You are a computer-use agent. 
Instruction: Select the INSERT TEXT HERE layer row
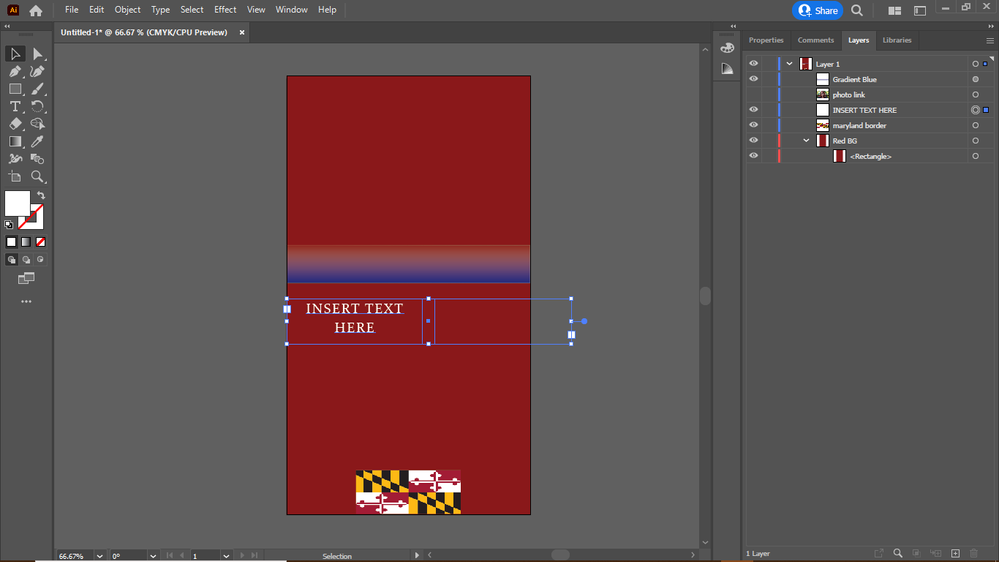865,110
